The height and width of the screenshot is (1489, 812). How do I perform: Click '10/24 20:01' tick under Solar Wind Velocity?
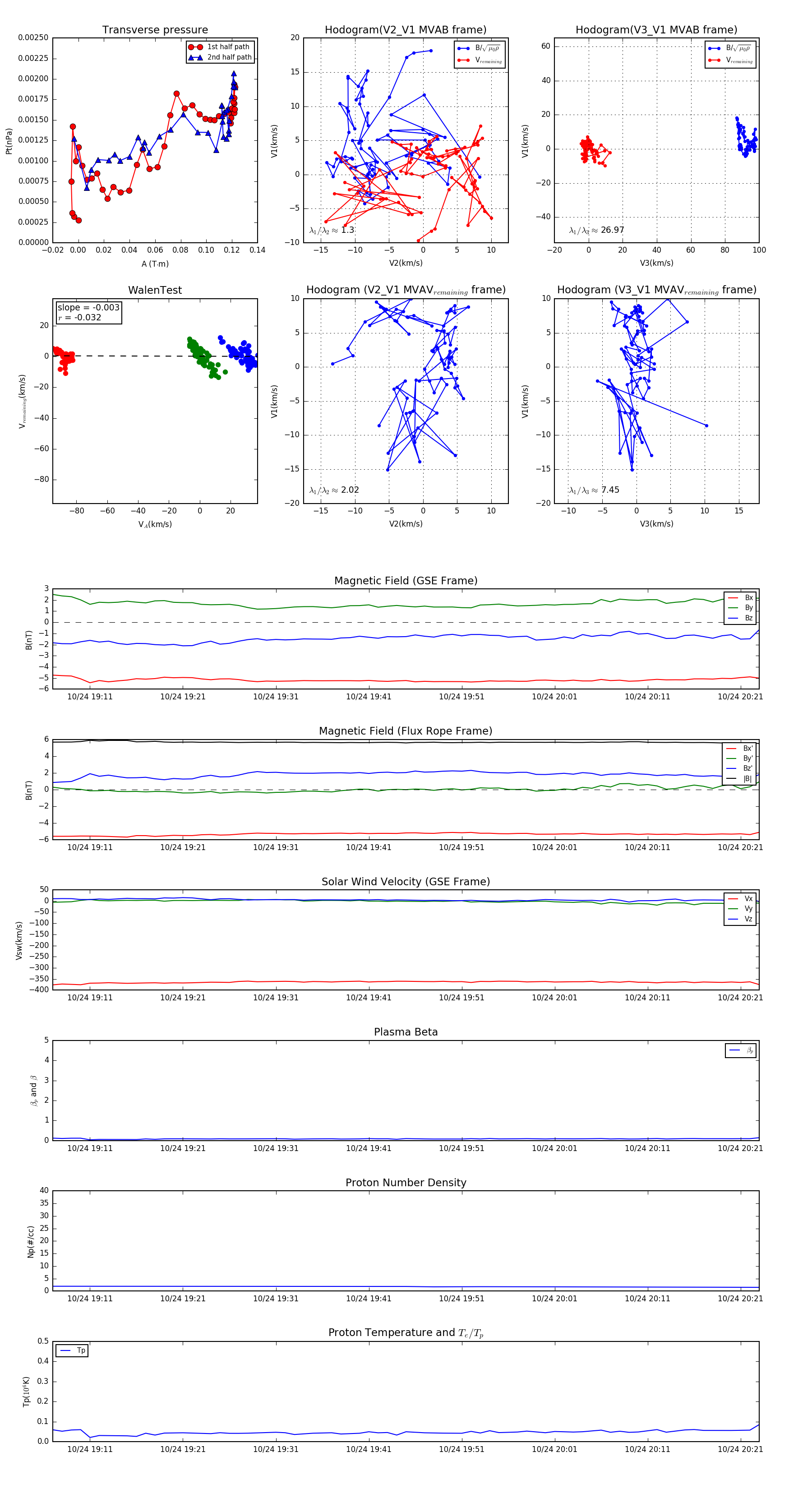(x=554, y=997)
